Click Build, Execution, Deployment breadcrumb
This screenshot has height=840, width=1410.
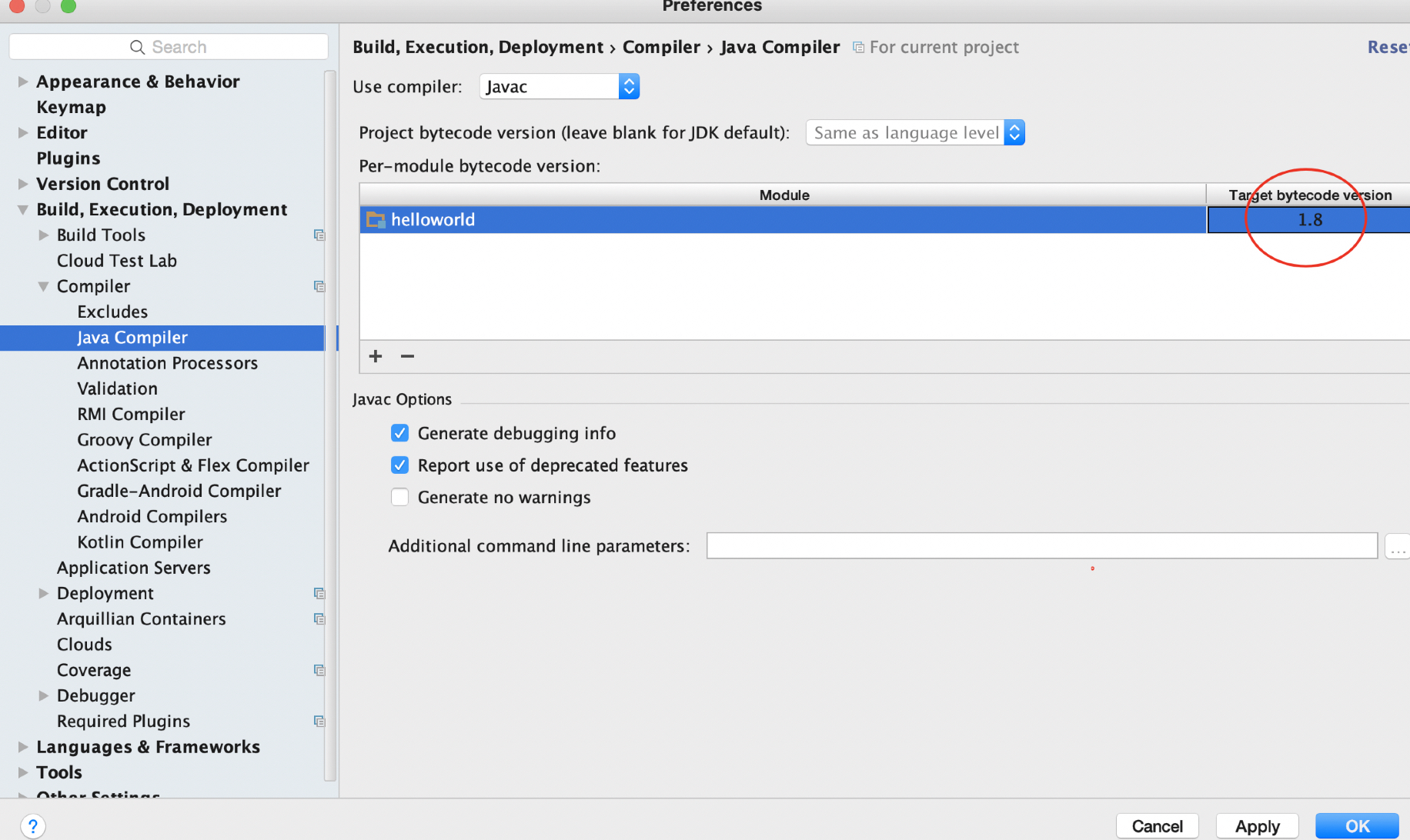coord(478,47)
